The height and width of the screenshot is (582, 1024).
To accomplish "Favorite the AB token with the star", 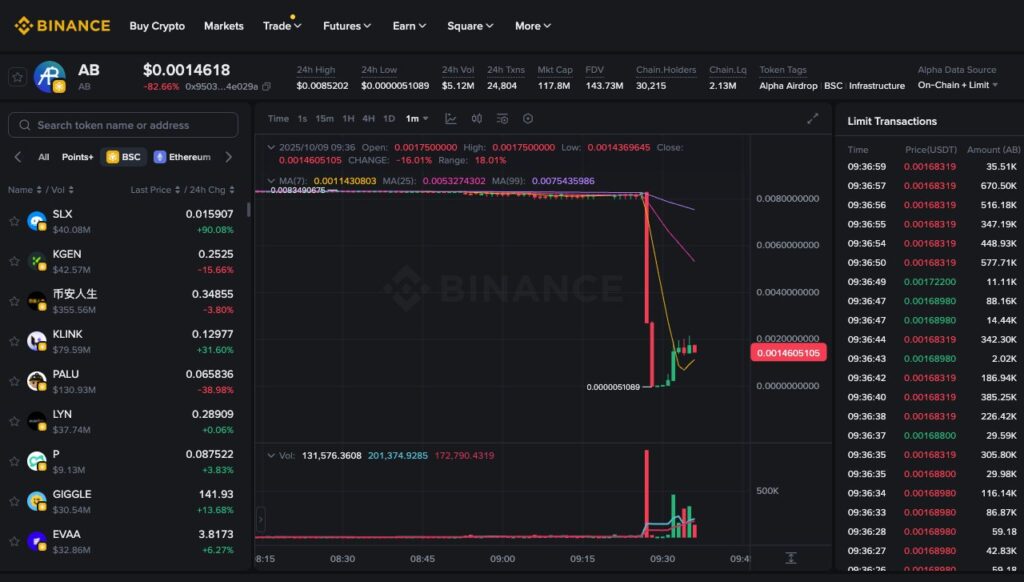I will point(17,77).
